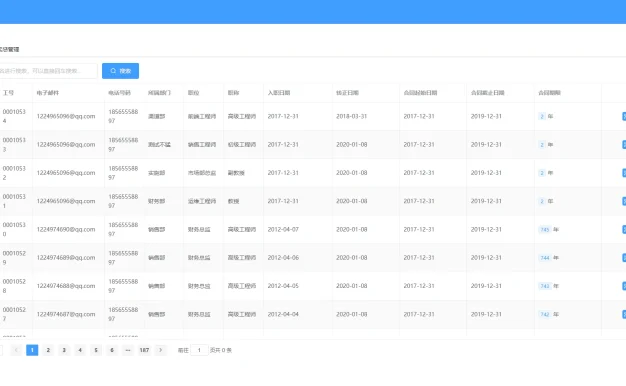The image size is (626, 386).
Task: Select employee ID 00010532 cell
Action: pos(14,173)
